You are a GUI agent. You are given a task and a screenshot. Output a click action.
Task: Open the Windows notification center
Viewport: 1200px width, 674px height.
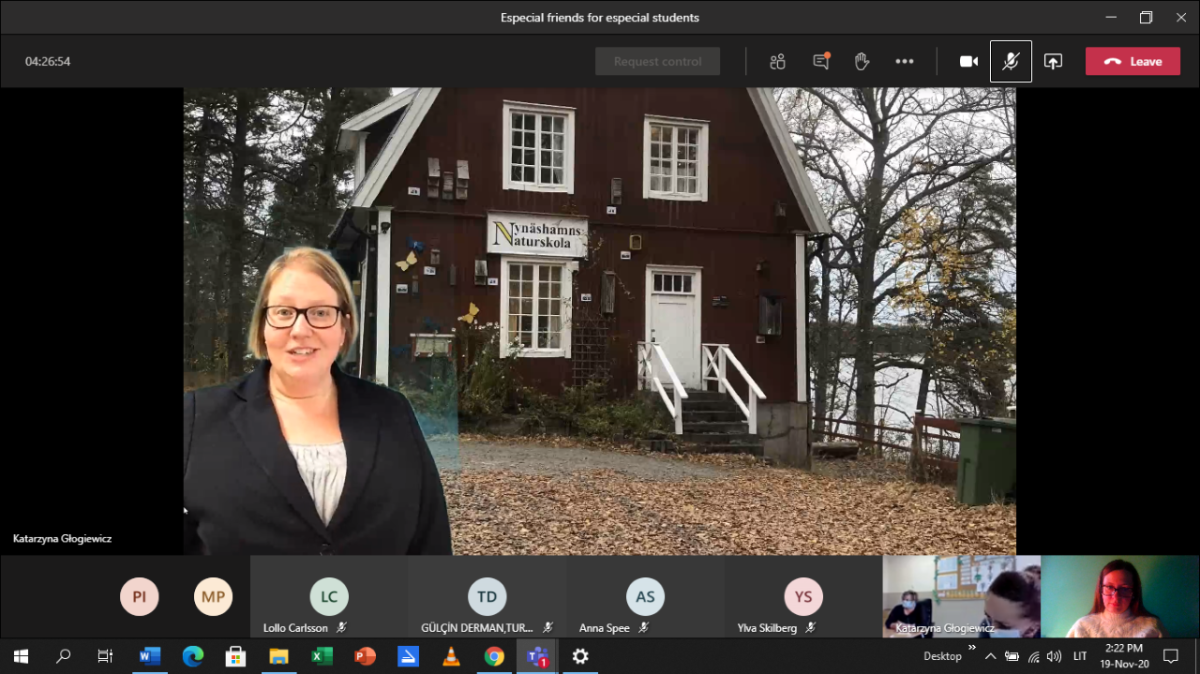tap(1171, 656)
